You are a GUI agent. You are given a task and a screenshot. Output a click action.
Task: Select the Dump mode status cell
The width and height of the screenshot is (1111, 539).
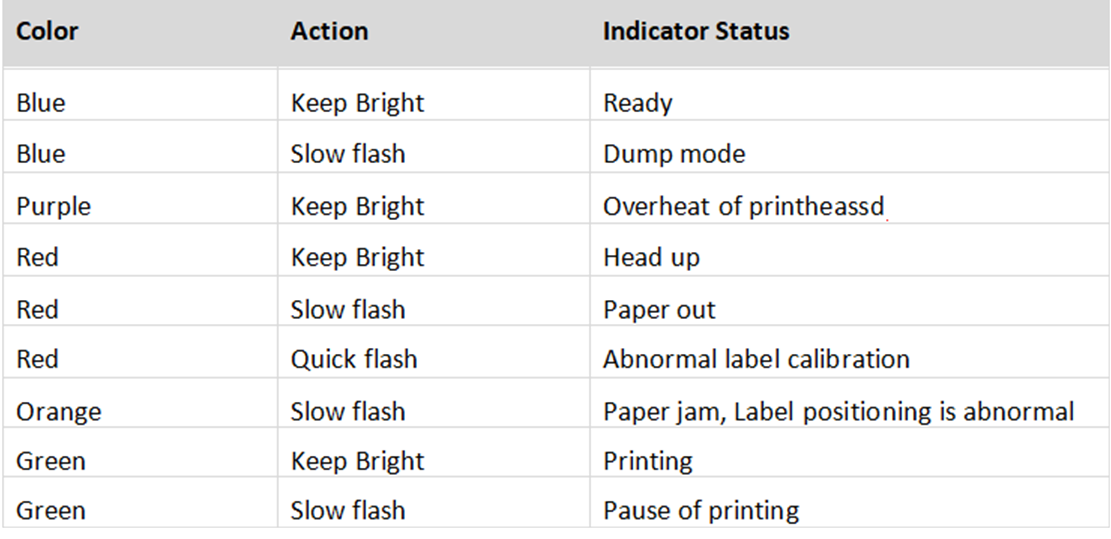(x=674, y=154)
